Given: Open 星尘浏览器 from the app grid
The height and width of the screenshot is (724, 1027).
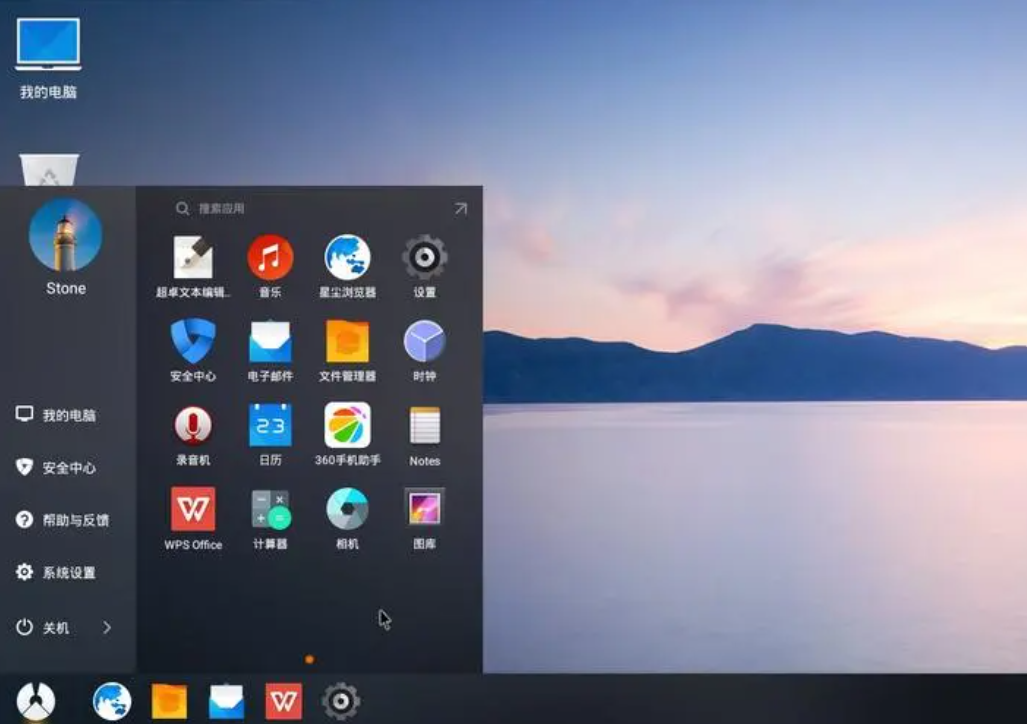Looking at the screenshot, I should click(347, 258).
